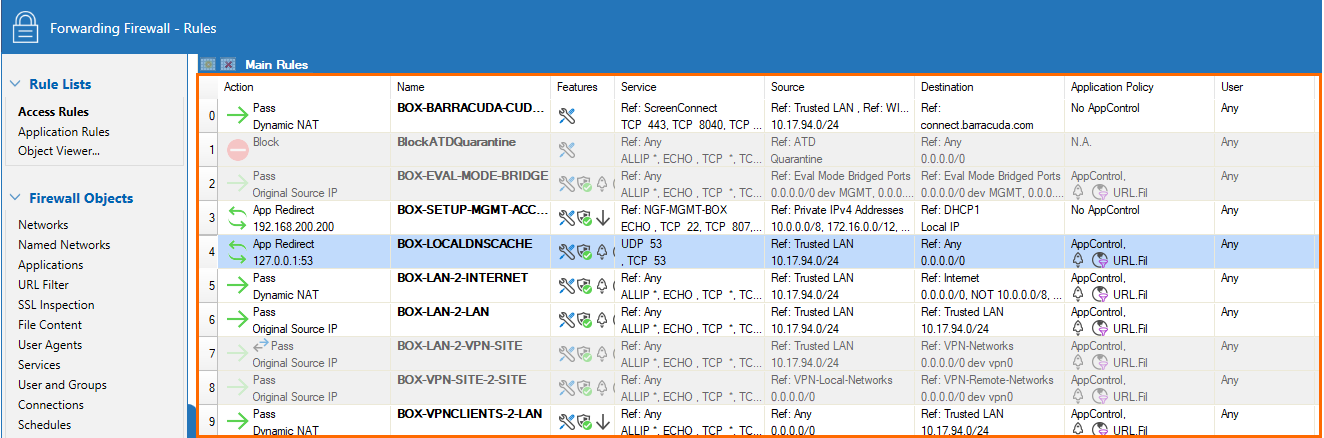Click the green Pass arrow of BOX-BARRACUDA-CUD rule
This screenshot has height=438, width=1324.
click(x=238, y=116)
